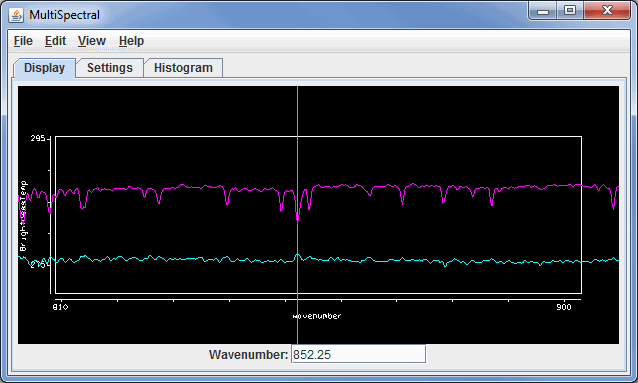Open the Help menu
This screenshot has width=638, height=383.
[x=131, y=41]
